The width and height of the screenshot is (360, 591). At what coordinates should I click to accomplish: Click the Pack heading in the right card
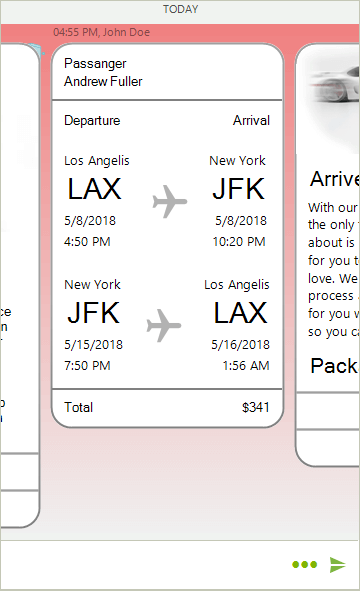pyautogui.click(x=334, y=366)
